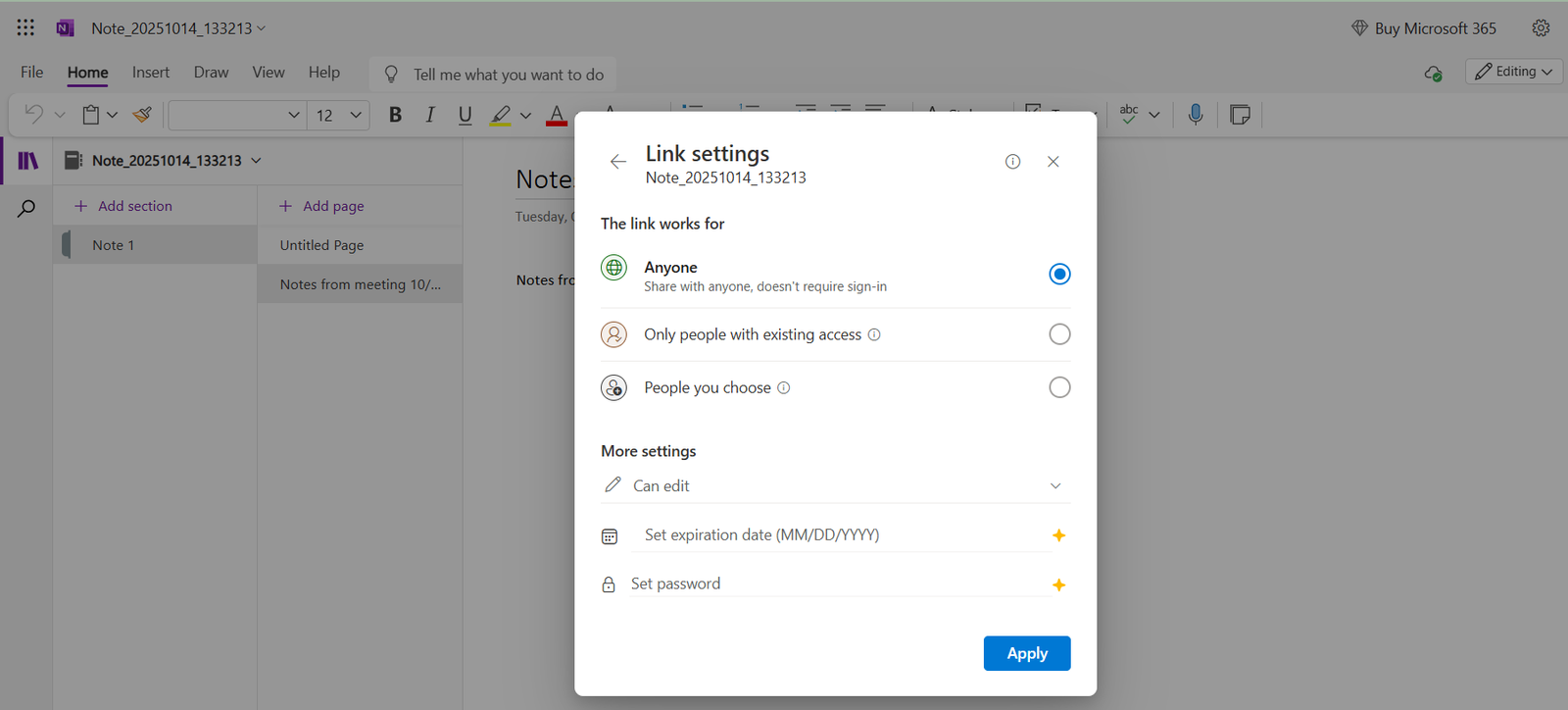Expand the Editing mode dropdown
This screenshot has width=1568, height=710.
[1514, 72]
